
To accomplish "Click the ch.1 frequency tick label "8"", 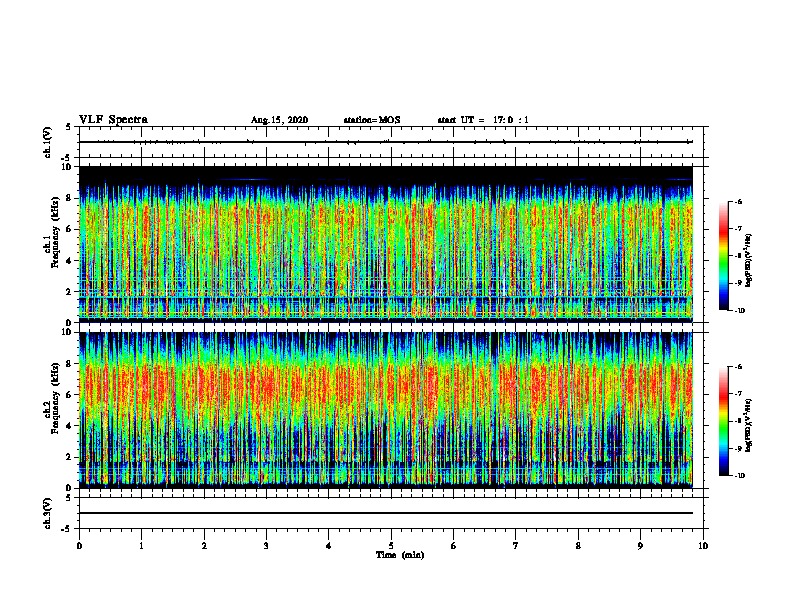I will 70,198.
